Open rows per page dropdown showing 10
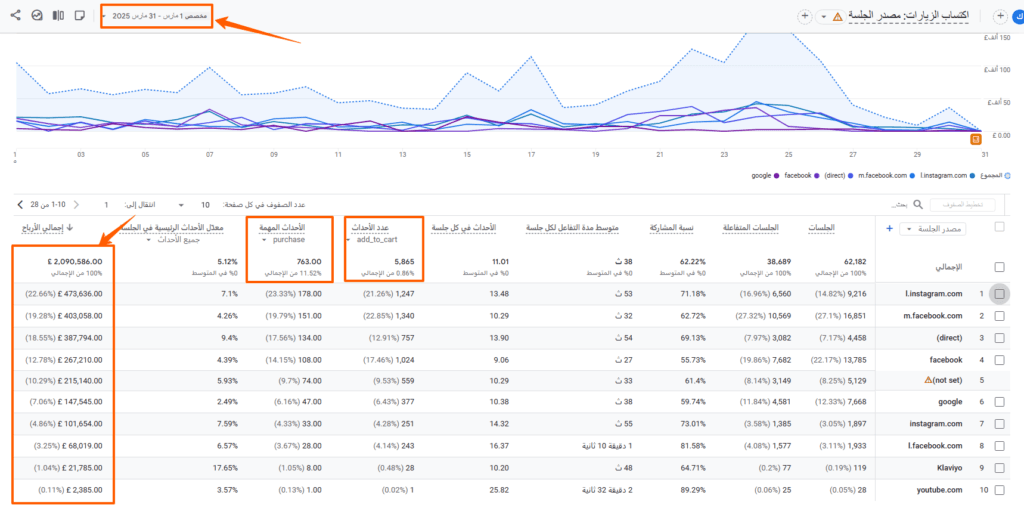Screen dimensions: 1024x511 pos(193,205)
